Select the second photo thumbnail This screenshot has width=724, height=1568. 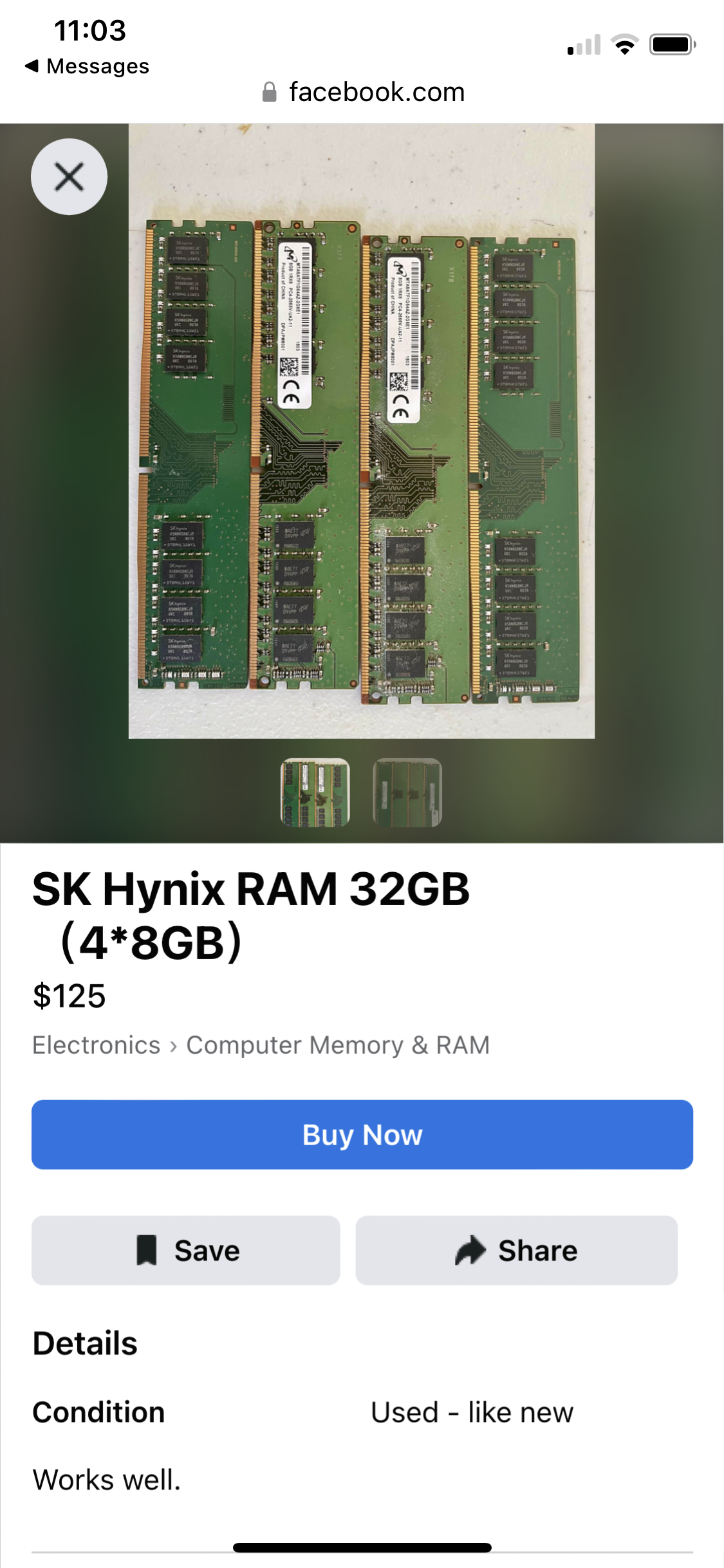[x=407, y=792]
